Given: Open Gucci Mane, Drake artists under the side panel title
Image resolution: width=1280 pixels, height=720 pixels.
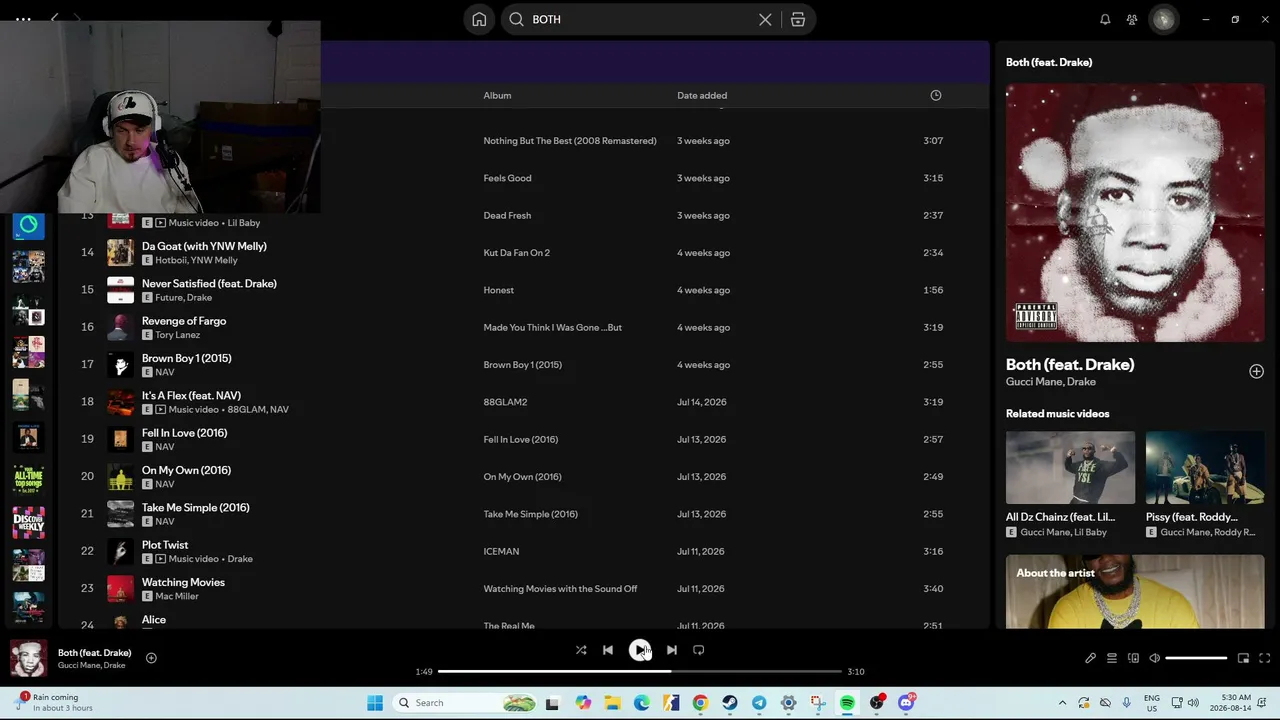Looking at the screenshot, I should click(1051, 382).
